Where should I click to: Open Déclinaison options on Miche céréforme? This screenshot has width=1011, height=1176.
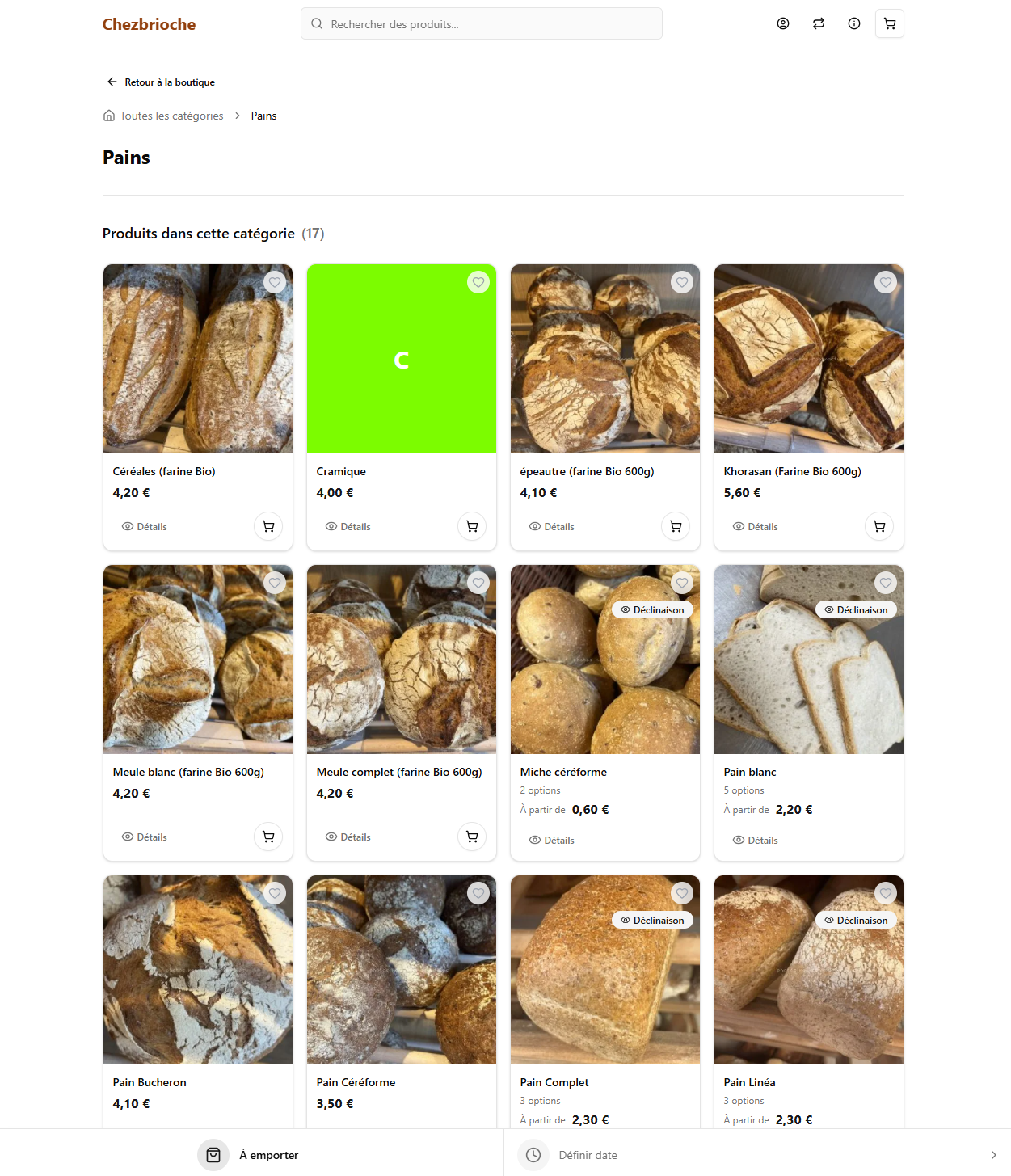[652, 609]
